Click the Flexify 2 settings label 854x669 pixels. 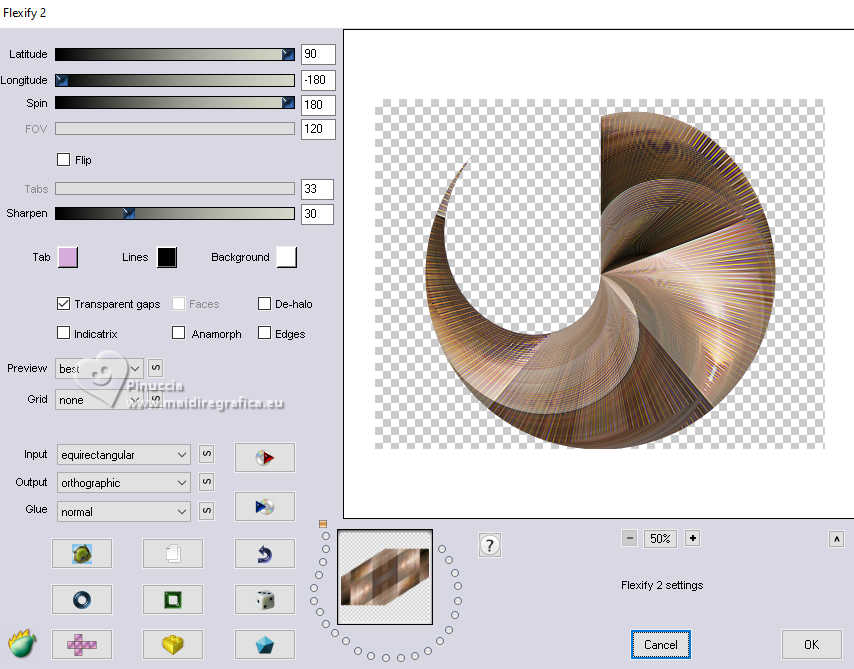tap(662, 585)
